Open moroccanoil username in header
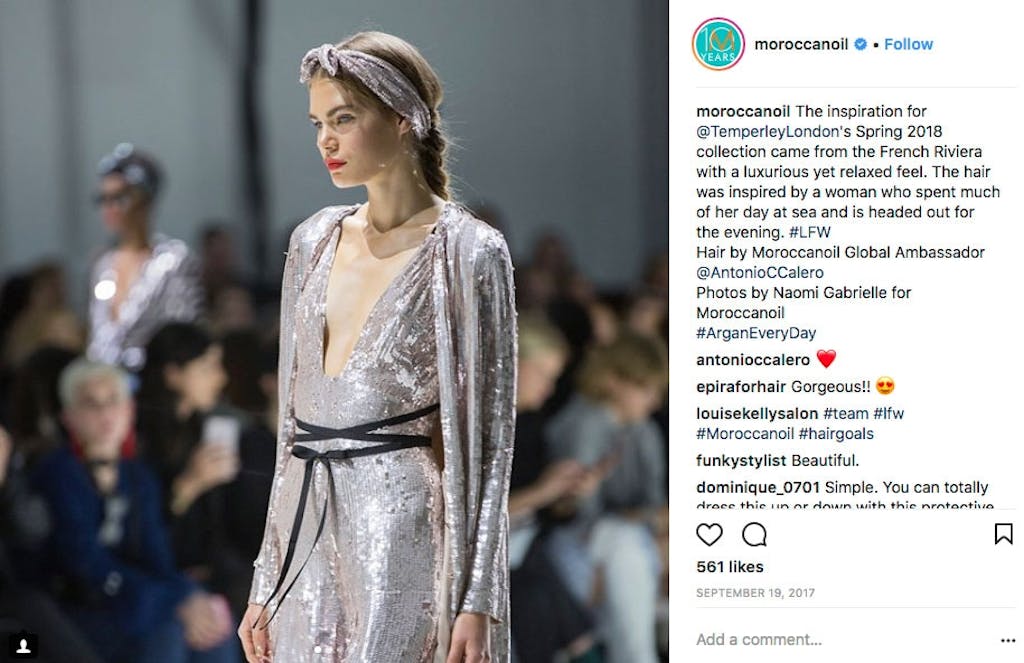1024x663 pixels. [x=801, y=44]
